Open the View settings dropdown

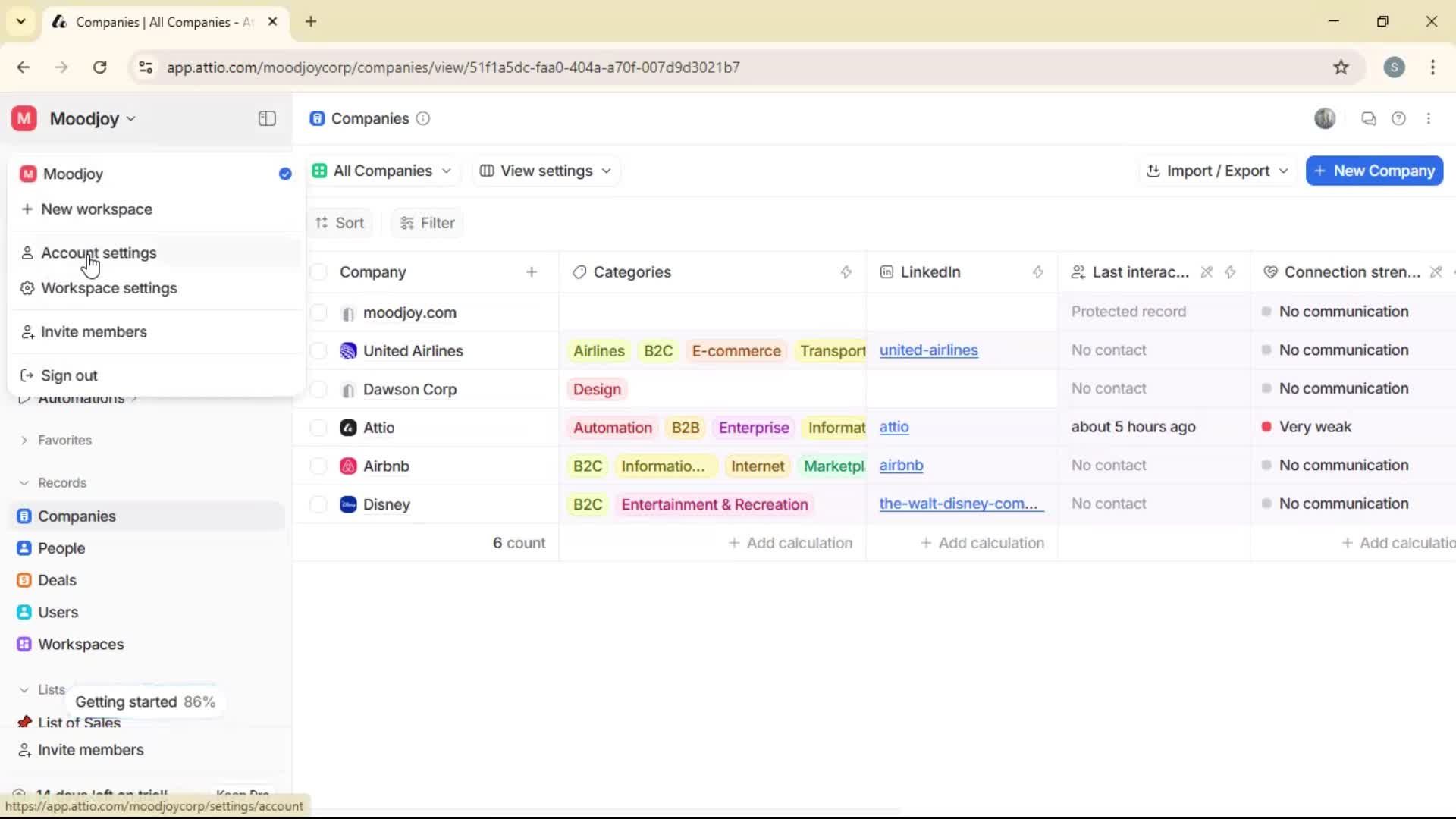click(x=545, y=171)
